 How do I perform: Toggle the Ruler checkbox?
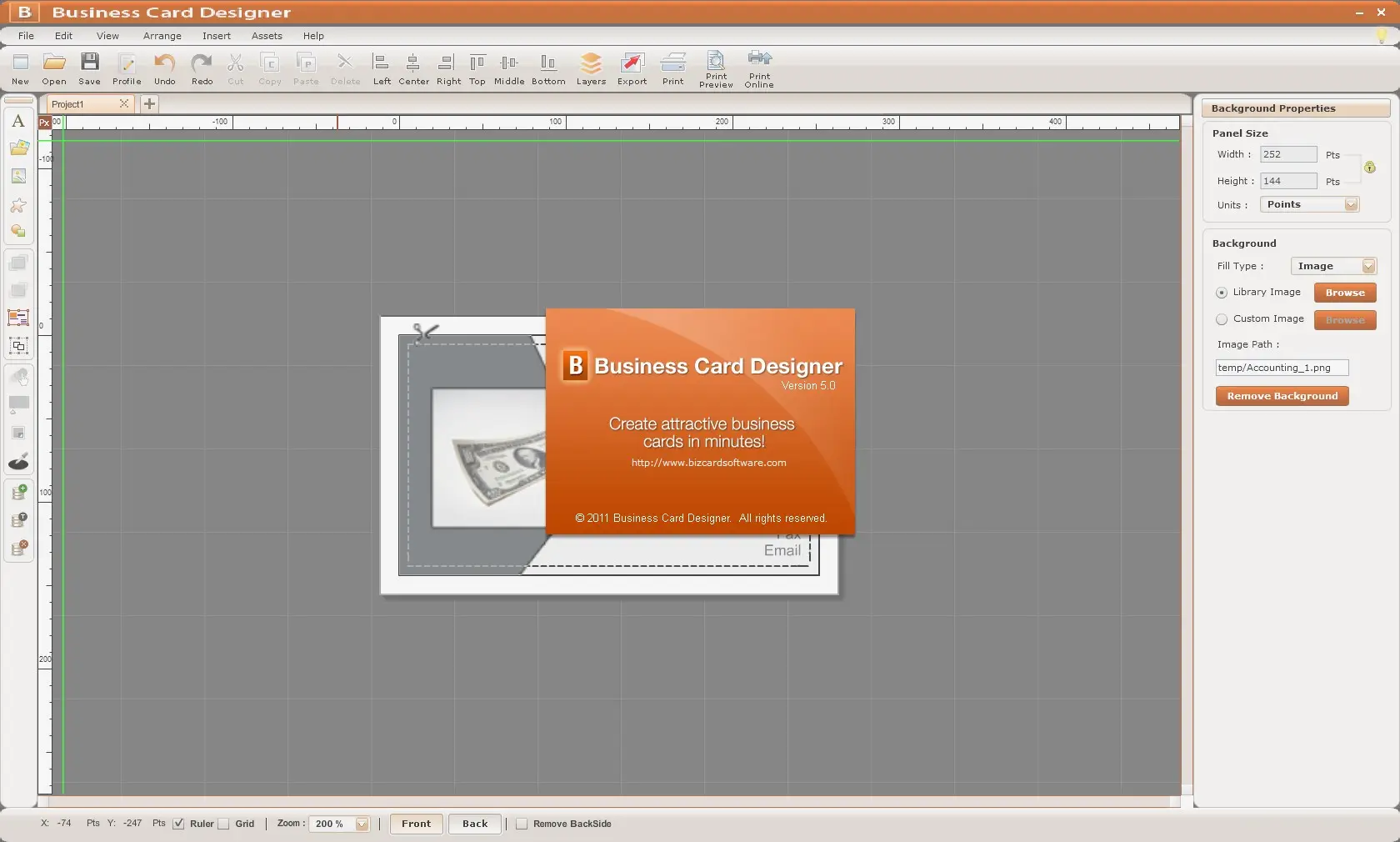178,824
